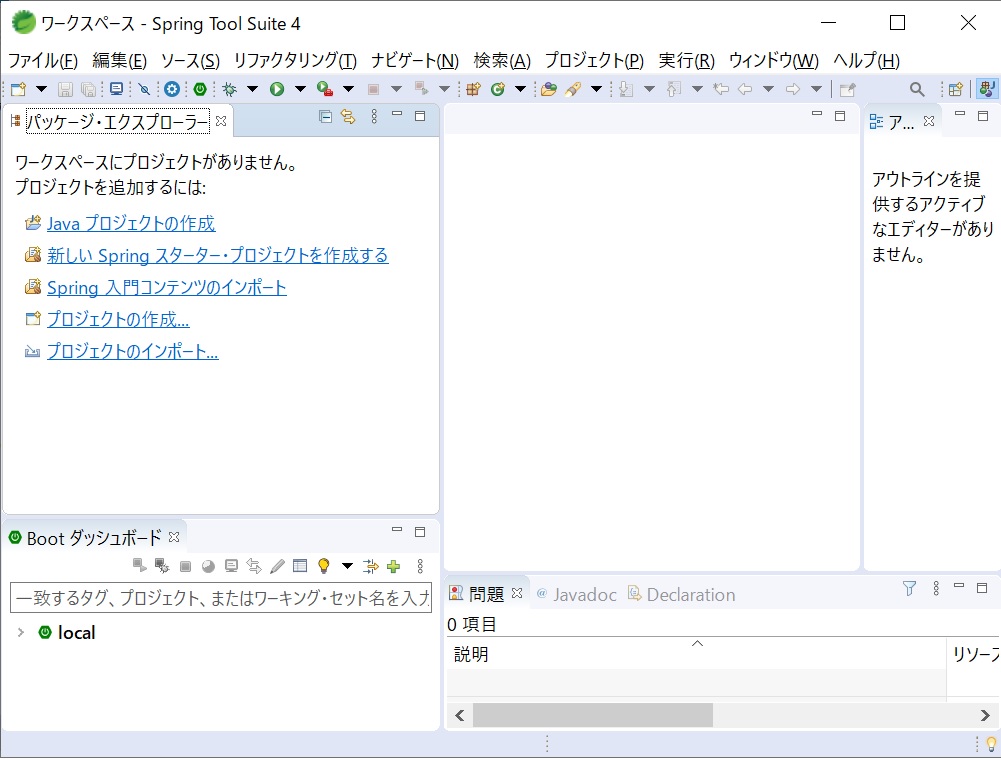Click 'プロジェクトのインポート...' link
Image resolution: width=1001 pixels, height=759 pixels.
click(x=133, y=350)
